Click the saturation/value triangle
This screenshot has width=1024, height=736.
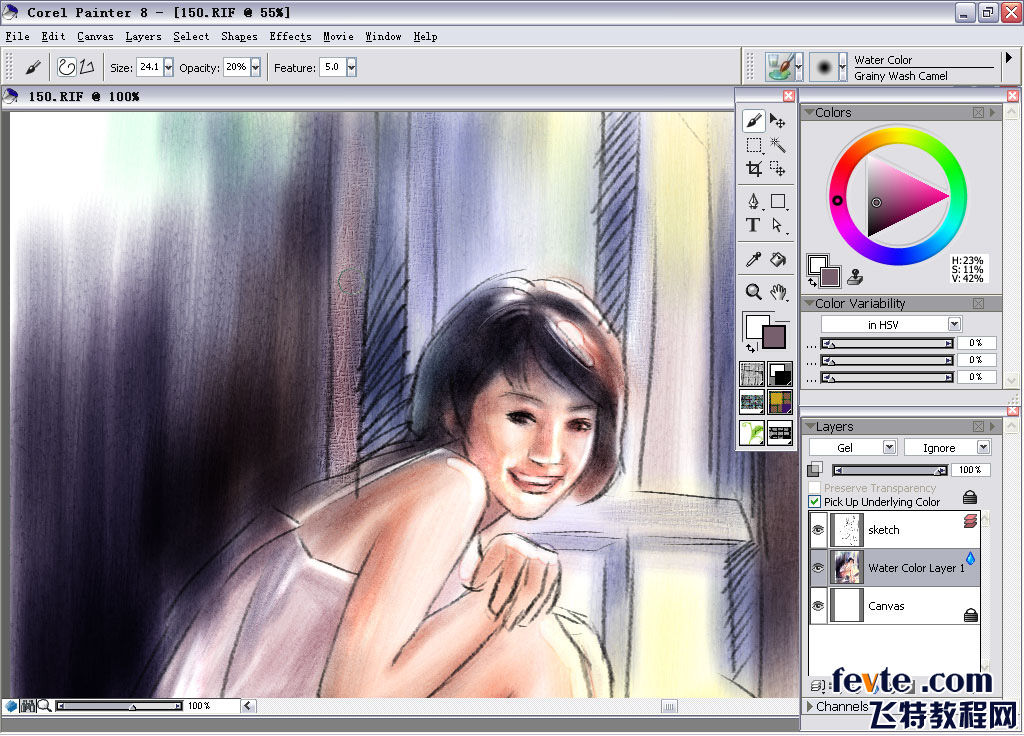click(899, 196)
